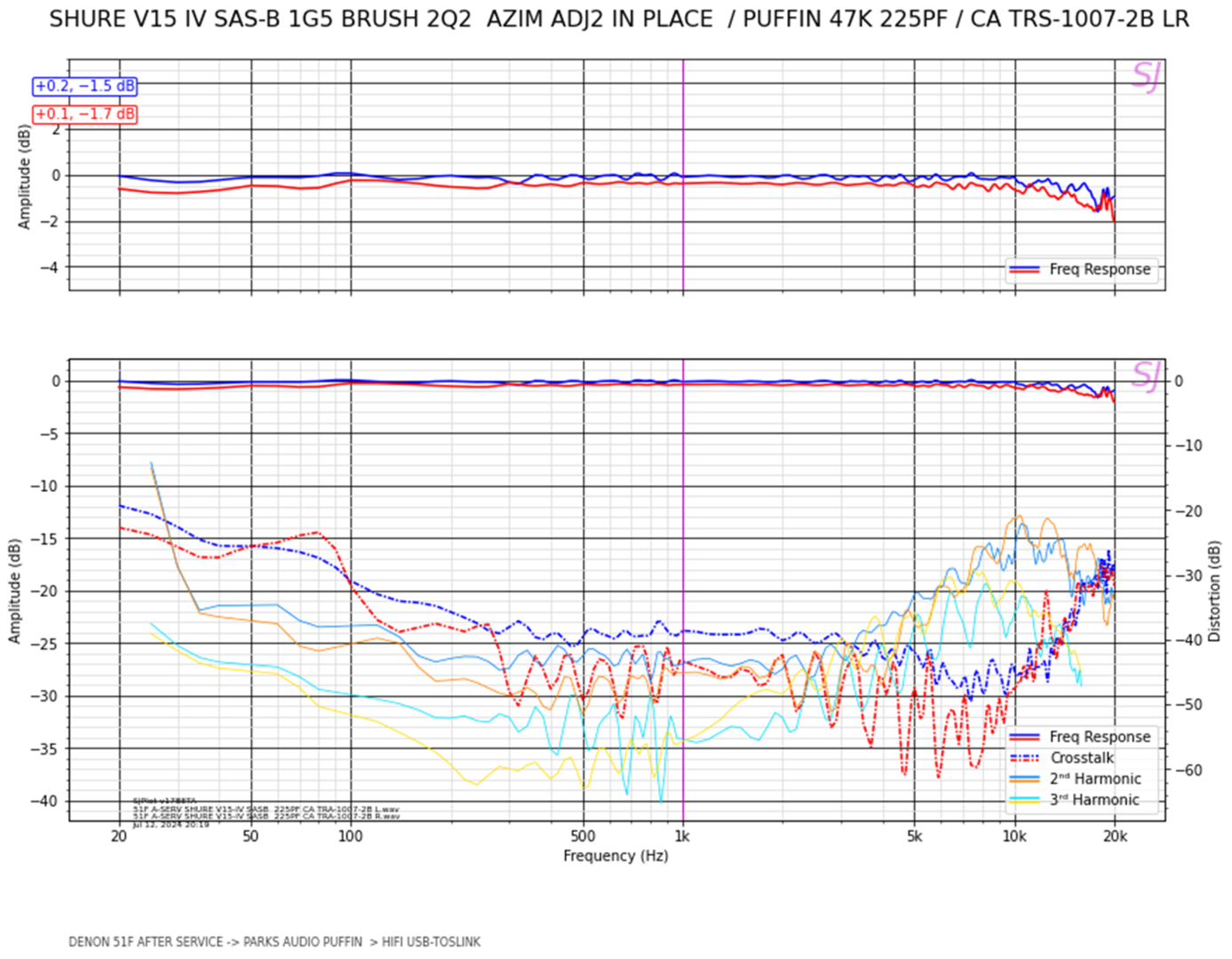
Task: Click the "10k" frequency tick label
Action: point(1014,836)
